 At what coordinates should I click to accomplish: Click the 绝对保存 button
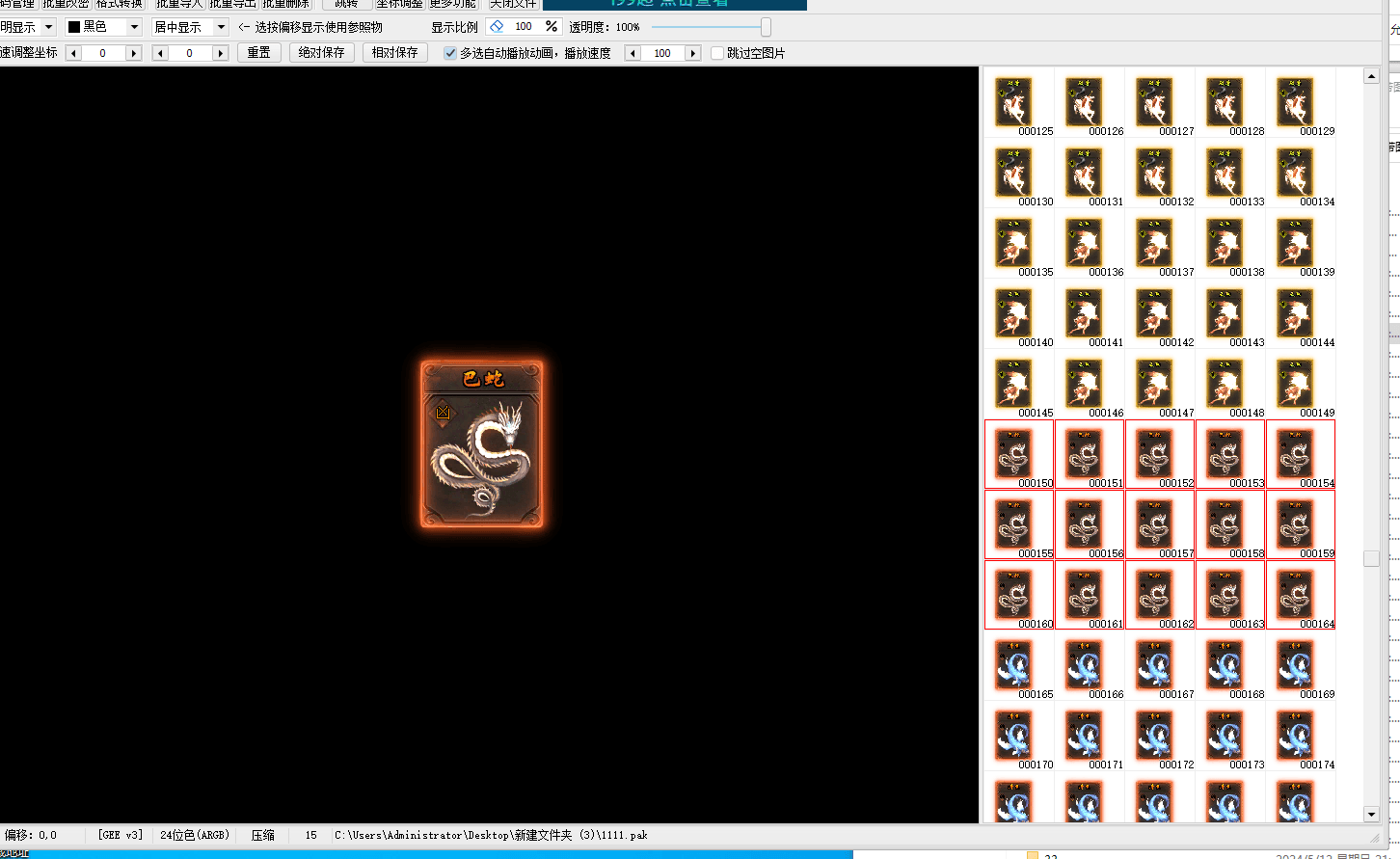(322, 53)
